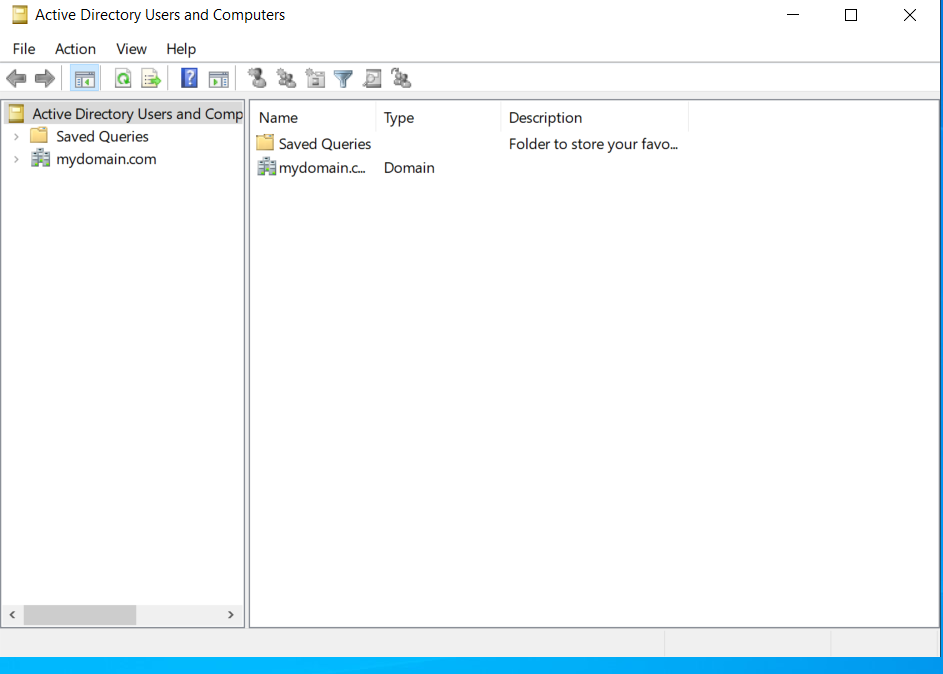Open the Create new organizational unit icon
The image size is (943, 674).
315,78
